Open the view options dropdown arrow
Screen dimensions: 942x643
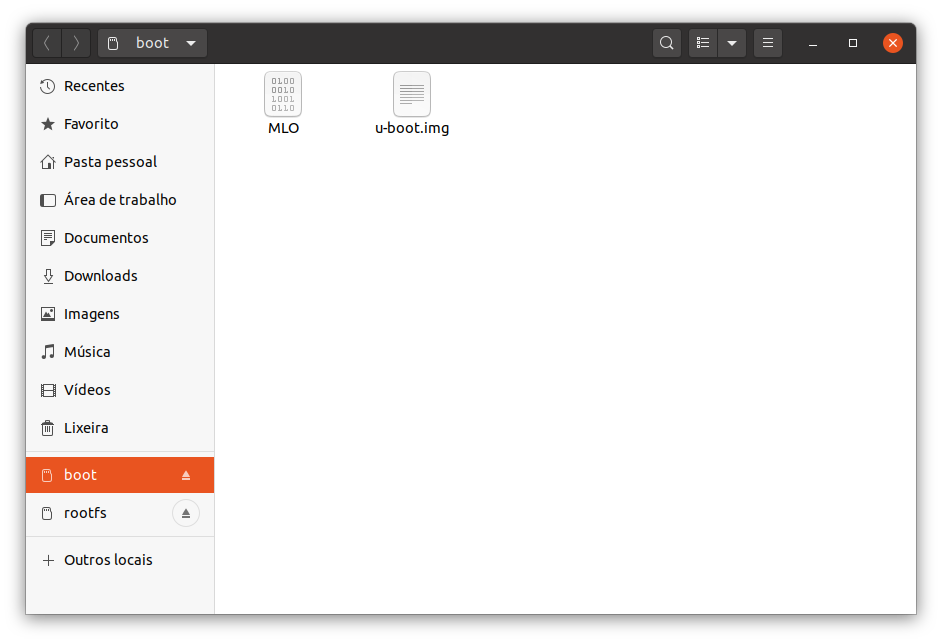click(x=732, y=43)
